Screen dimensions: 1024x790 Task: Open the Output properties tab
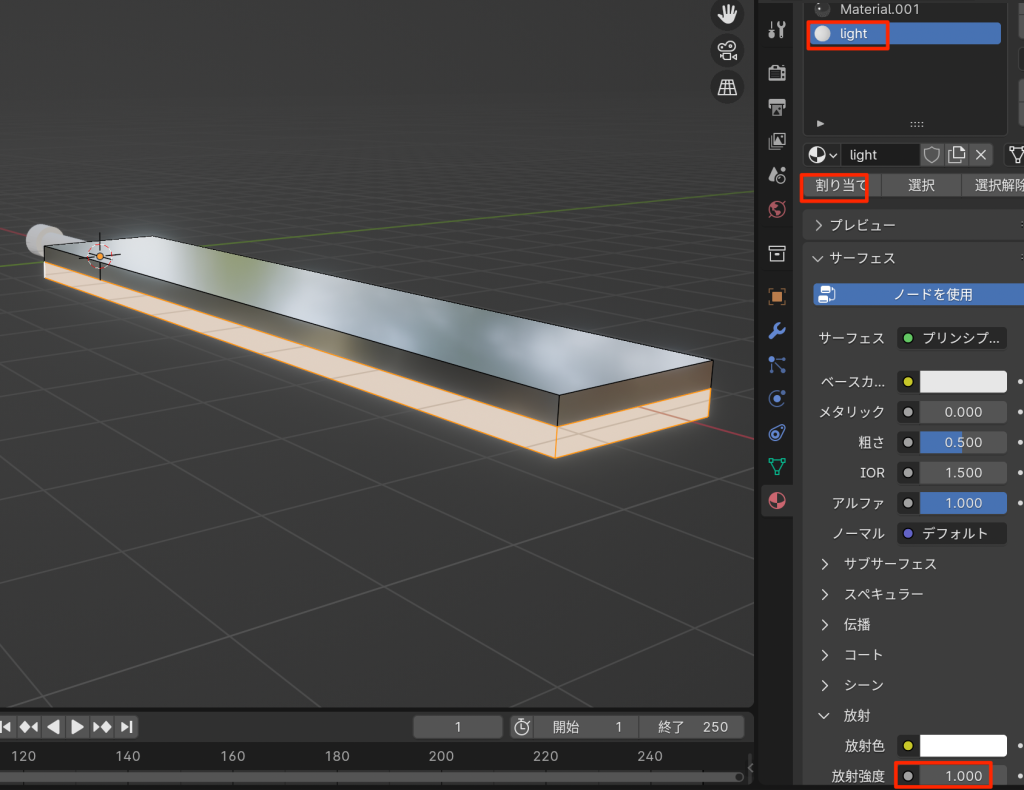777,107
